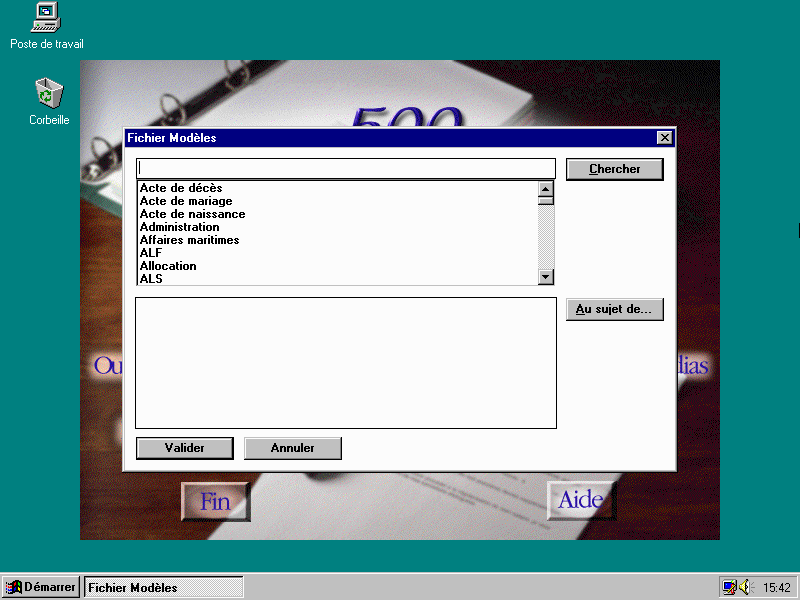The image size is (800, 600).
Task: Focus the search text field
Action: (346, 168)
